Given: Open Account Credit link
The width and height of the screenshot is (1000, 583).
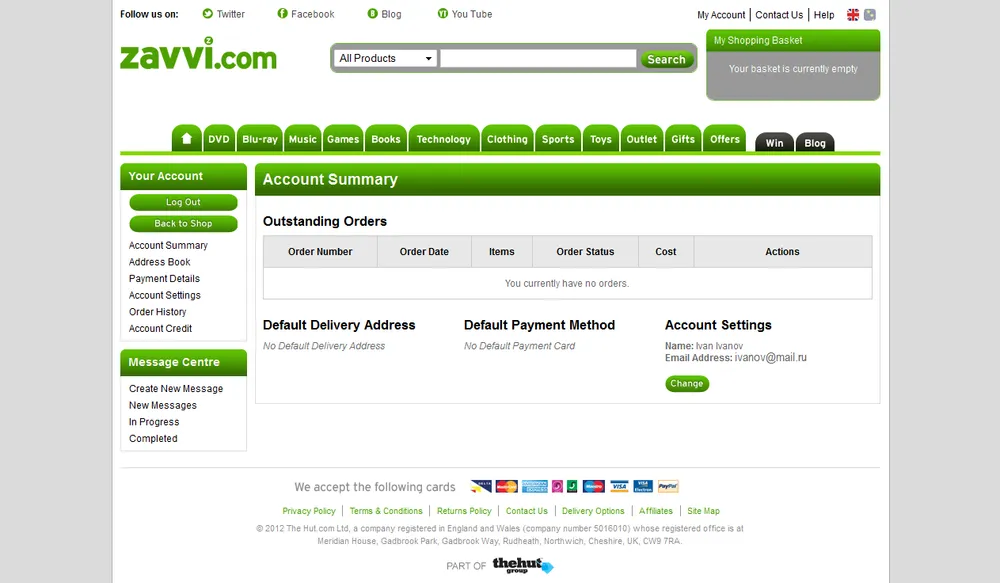Looking at the screenshot, I should click(x=160, y=328).
